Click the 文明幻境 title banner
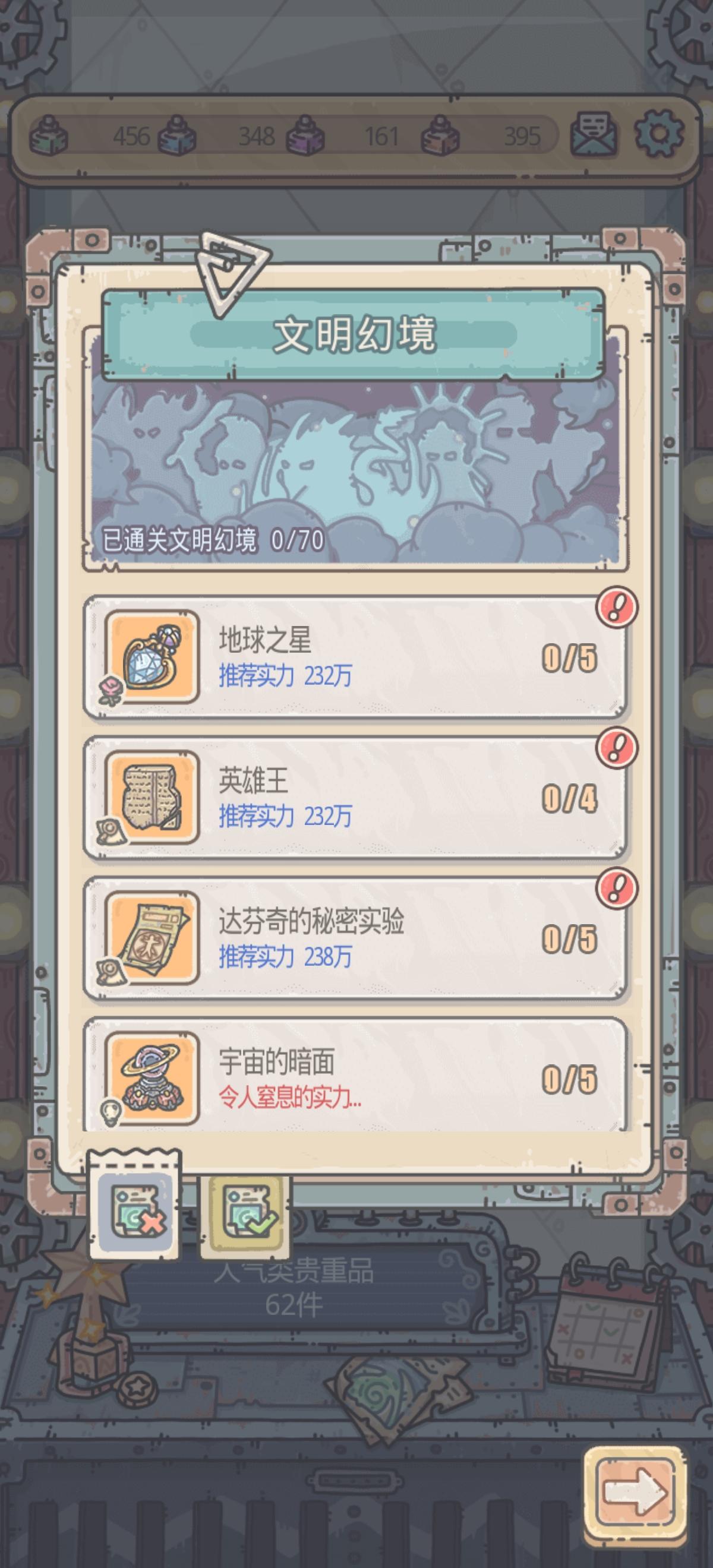The width and height of the screenshot is (713, 1568). [x=353, y=335]
